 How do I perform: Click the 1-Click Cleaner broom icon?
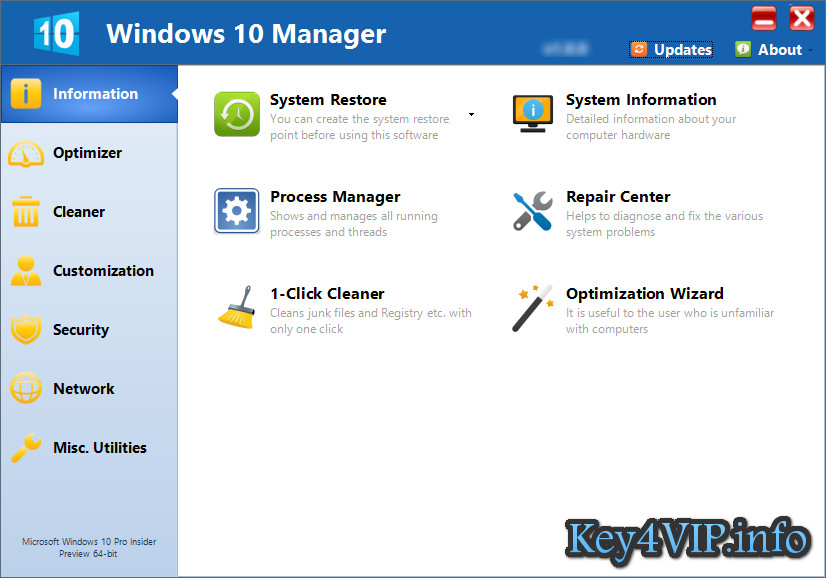click(237, 307)
